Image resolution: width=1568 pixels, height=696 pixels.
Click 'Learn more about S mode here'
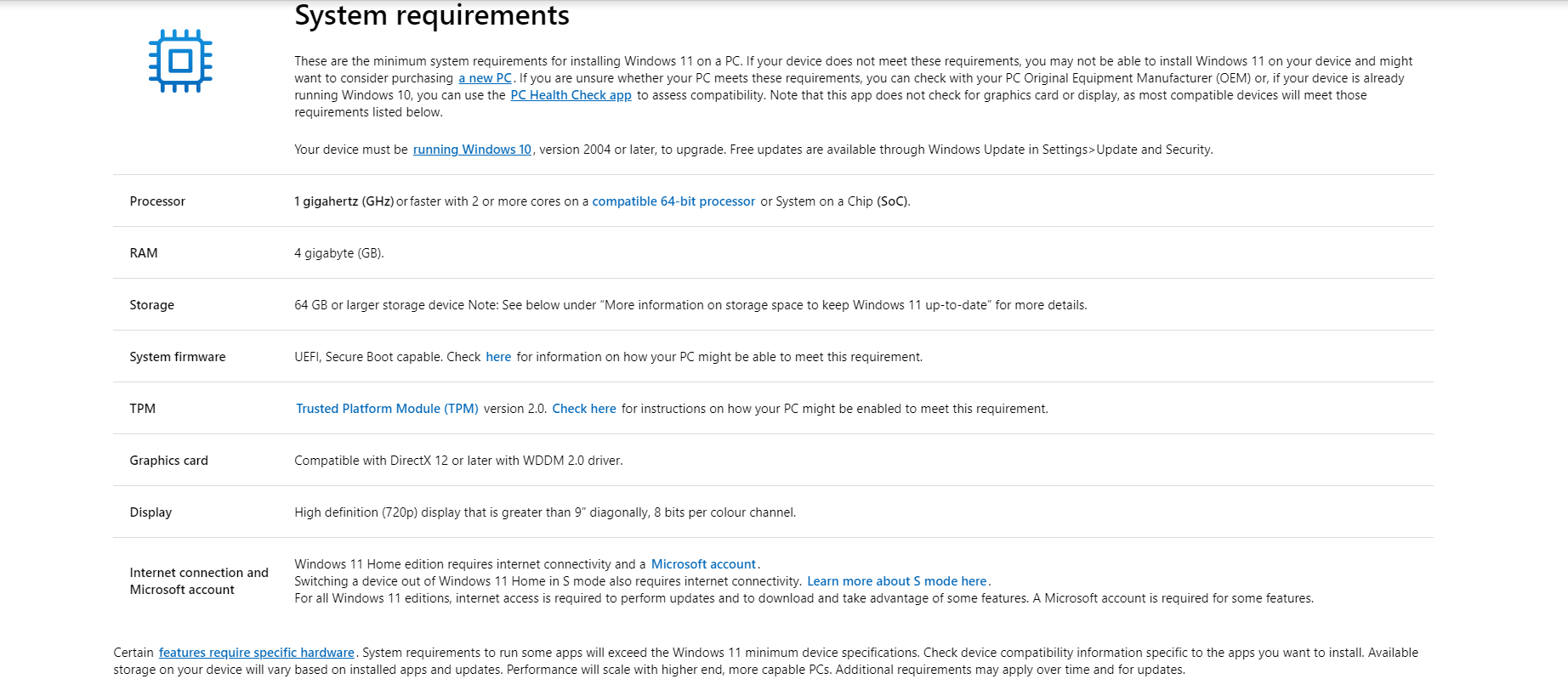896,581
